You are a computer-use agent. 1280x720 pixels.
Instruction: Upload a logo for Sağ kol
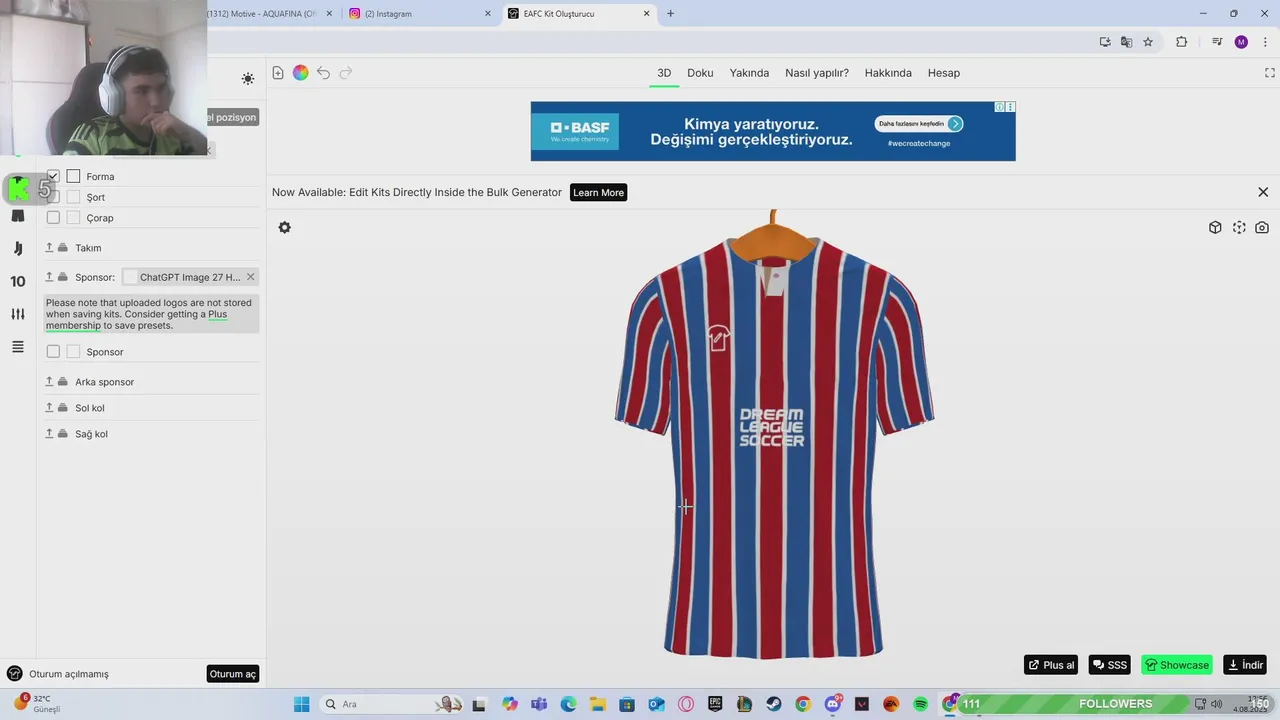49,434
